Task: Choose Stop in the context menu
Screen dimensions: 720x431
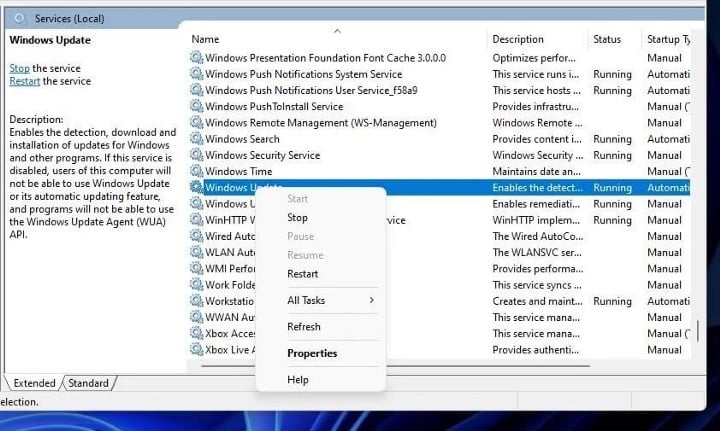Action: pos(297,218)
